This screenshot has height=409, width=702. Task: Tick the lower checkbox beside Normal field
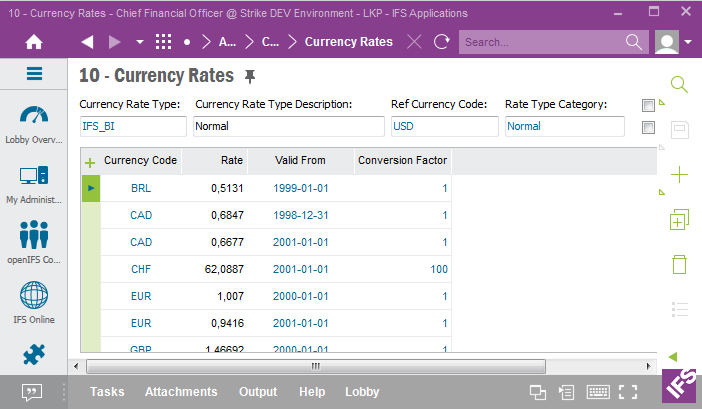[x=648, y=127]
